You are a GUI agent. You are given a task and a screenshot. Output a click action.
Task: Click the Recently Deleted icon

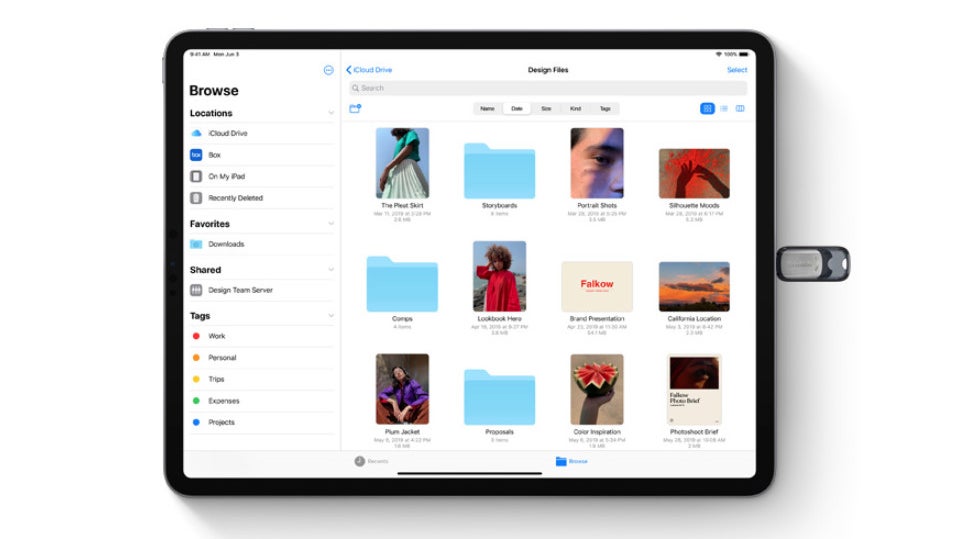tap(196, 198)
